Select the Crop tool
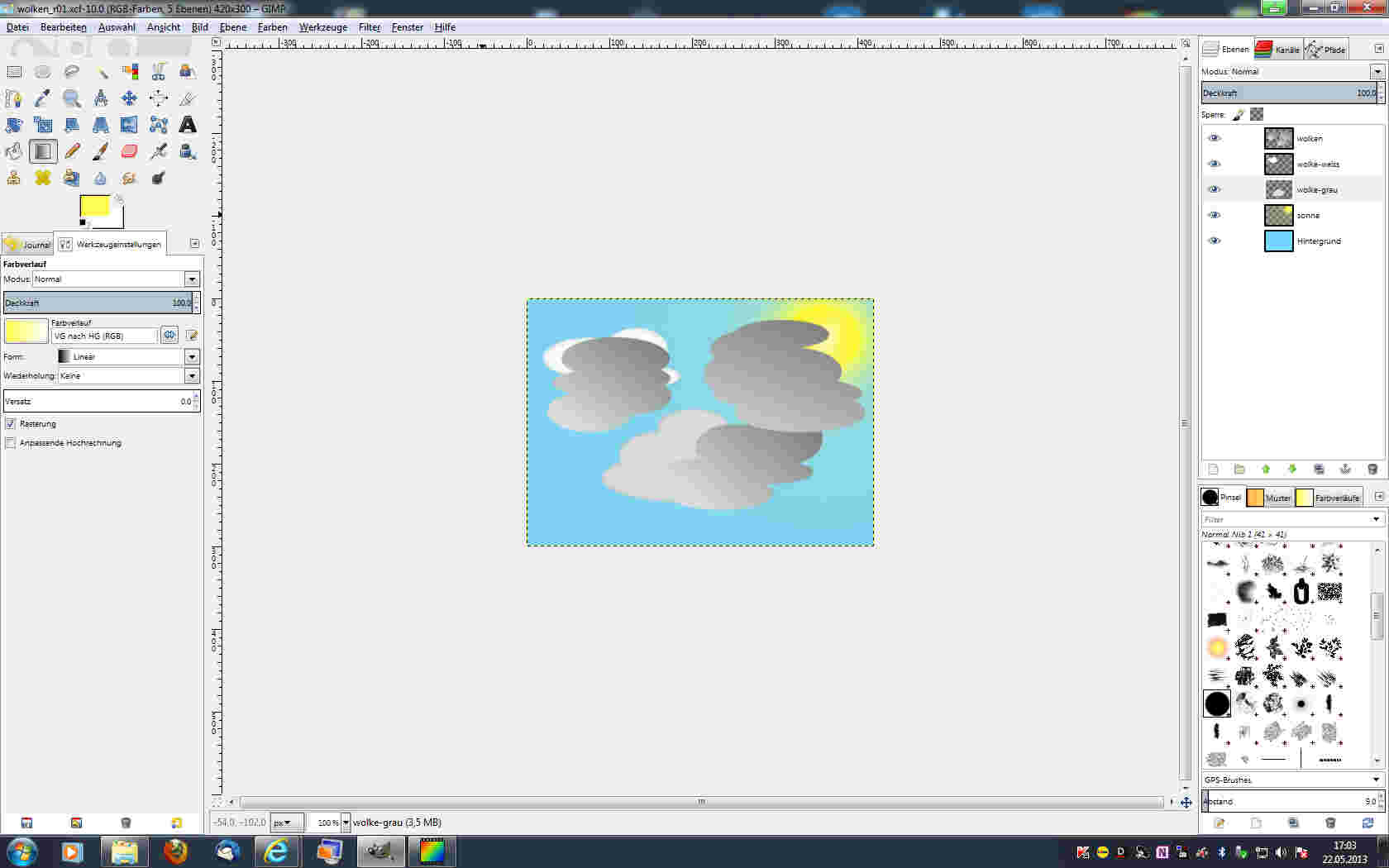The width and height of the screenshot is (1389, 868). point(188,98)
